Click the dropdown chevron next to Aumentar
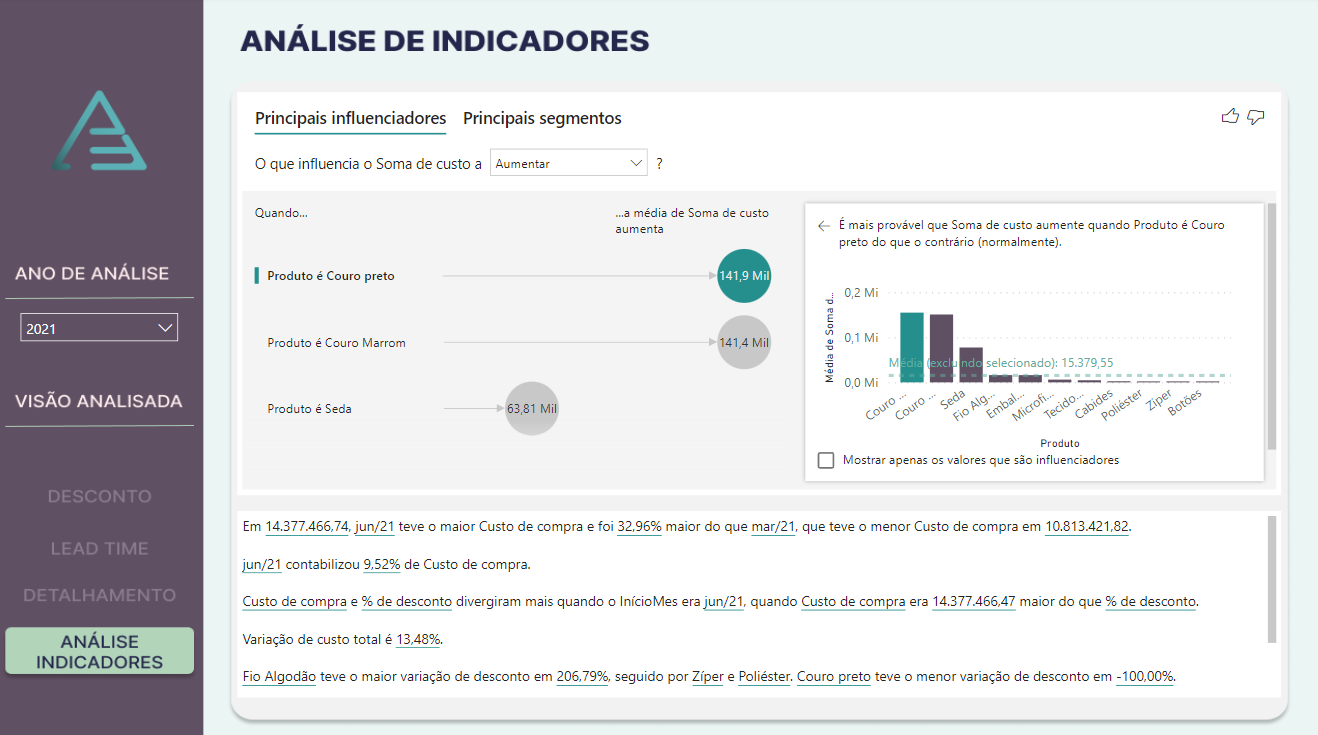This screenshot has width=1318, height=735. click(635, 162)
